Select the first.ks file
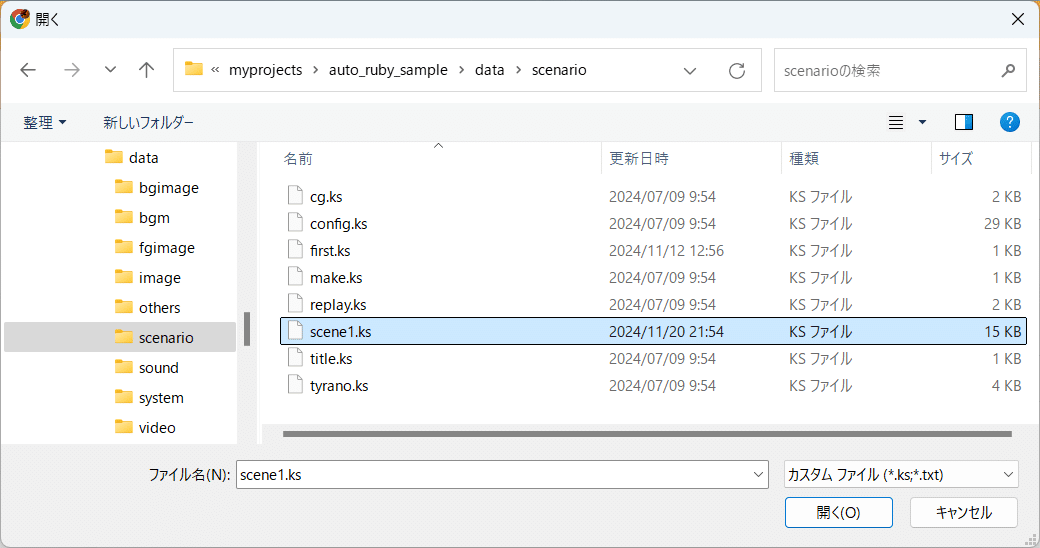Screen dimensions: 1040x548 coord(653,251)
